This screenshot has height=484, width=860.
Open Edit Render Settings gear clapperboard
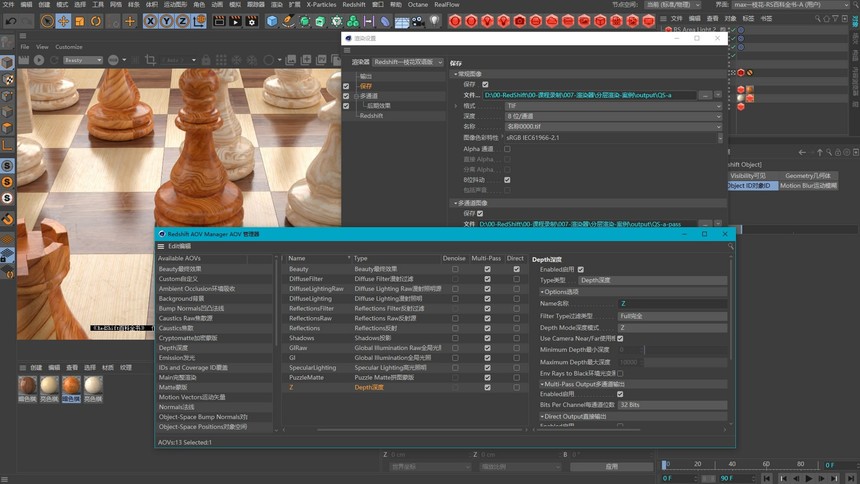(x=252, y=21)
